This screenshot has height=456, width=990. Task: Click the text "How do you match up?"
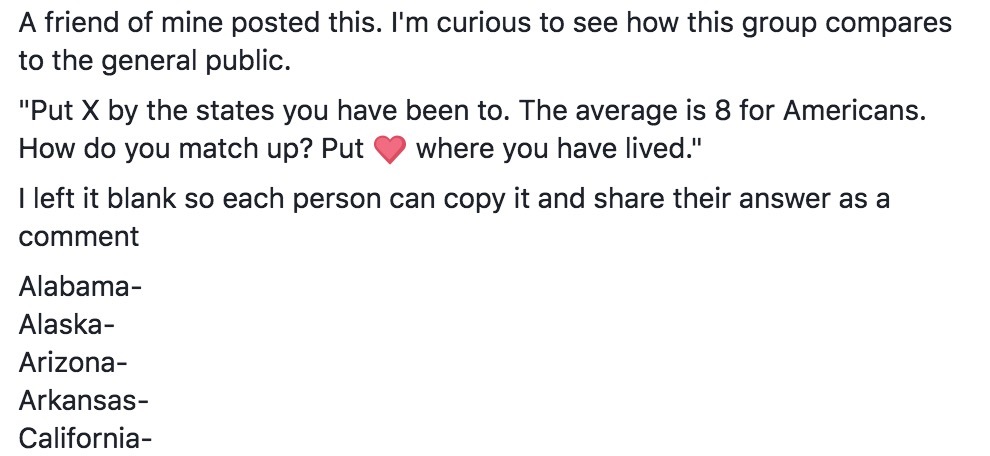coord(166,150)
